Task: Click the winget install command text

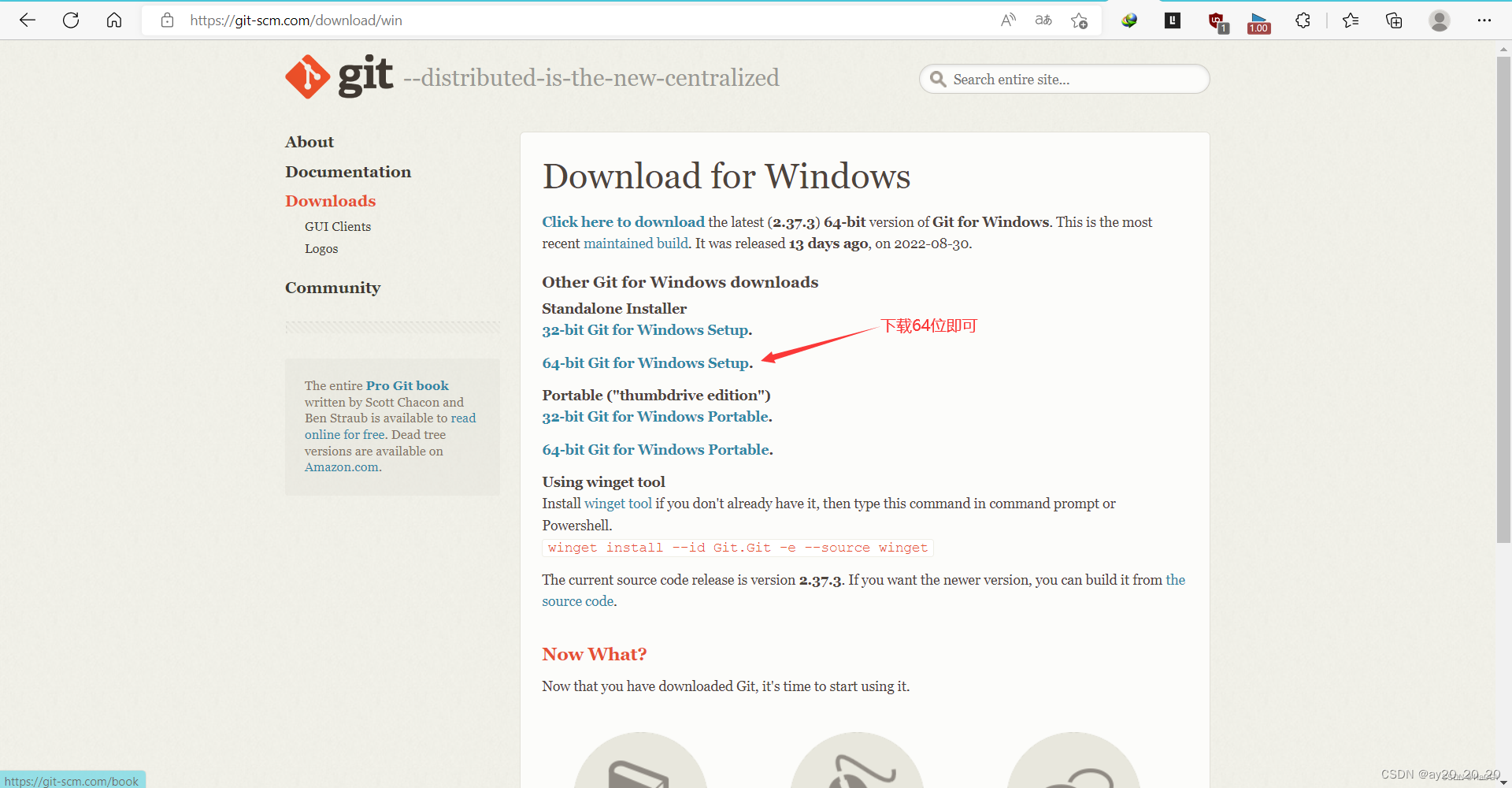Action: [x=738, y=548]
